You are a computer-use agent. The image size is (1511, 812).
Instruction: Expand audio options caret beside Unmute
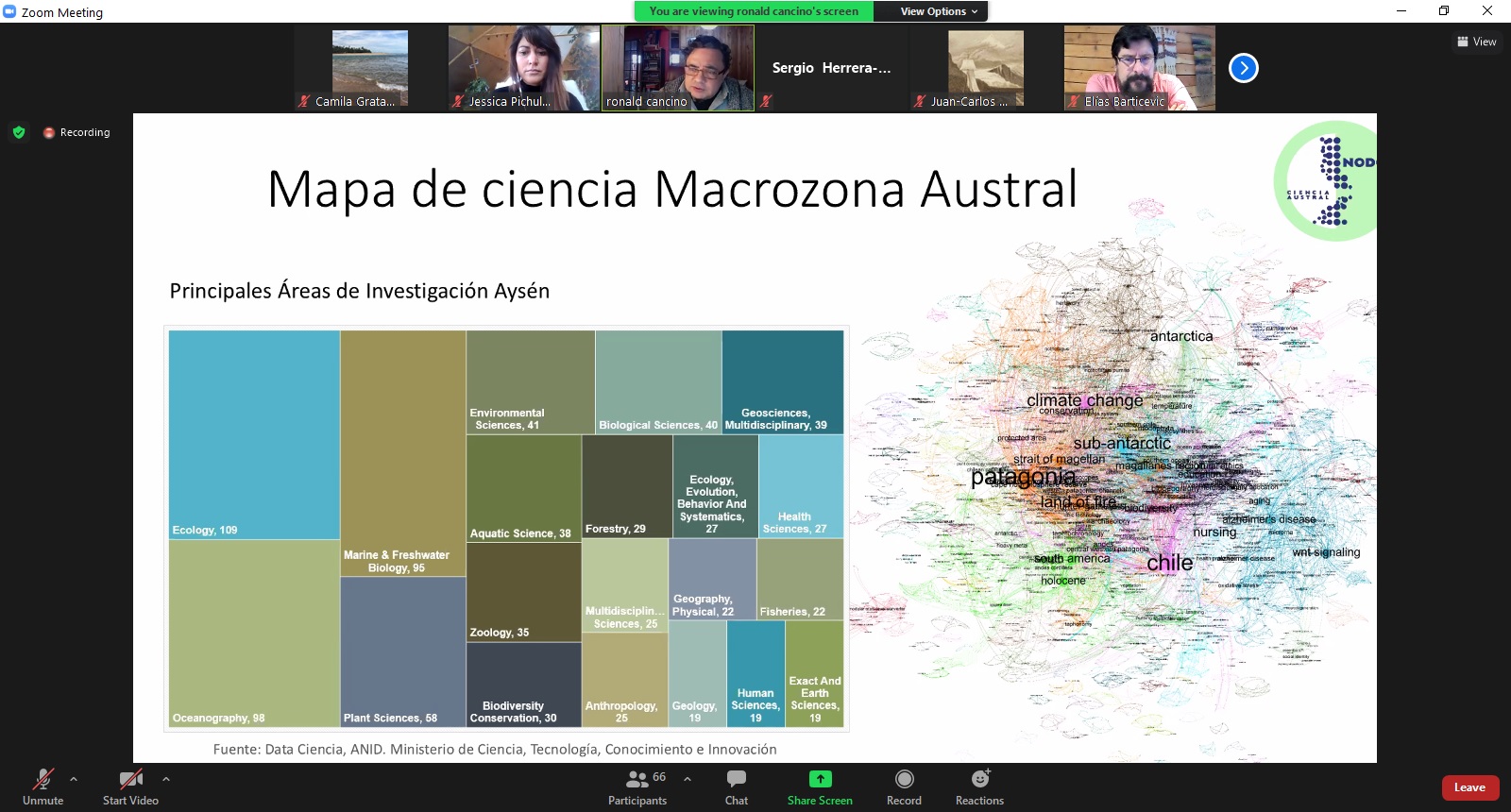tap(74, 779)
